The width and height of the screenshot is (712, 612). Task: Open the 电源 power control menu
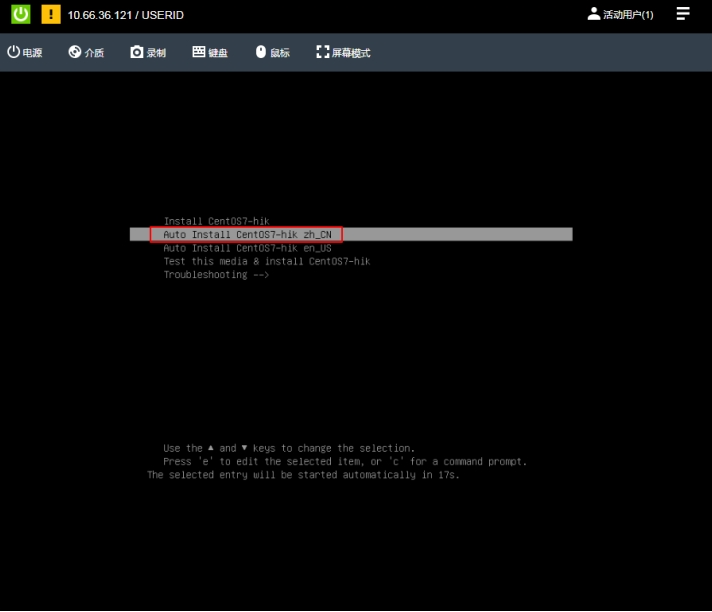click(x=25, y=52)
